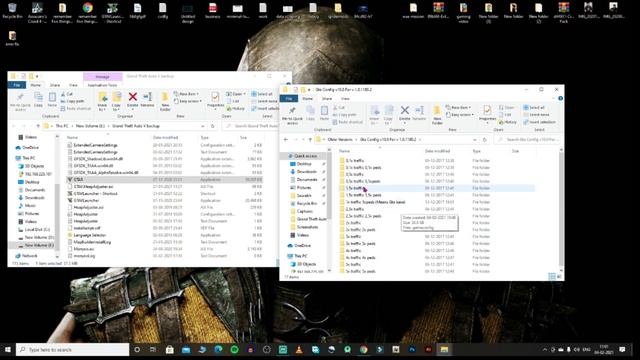Open VLC media player on taskbar
This screenshot has height=360, width=640.
coord(299,350)
